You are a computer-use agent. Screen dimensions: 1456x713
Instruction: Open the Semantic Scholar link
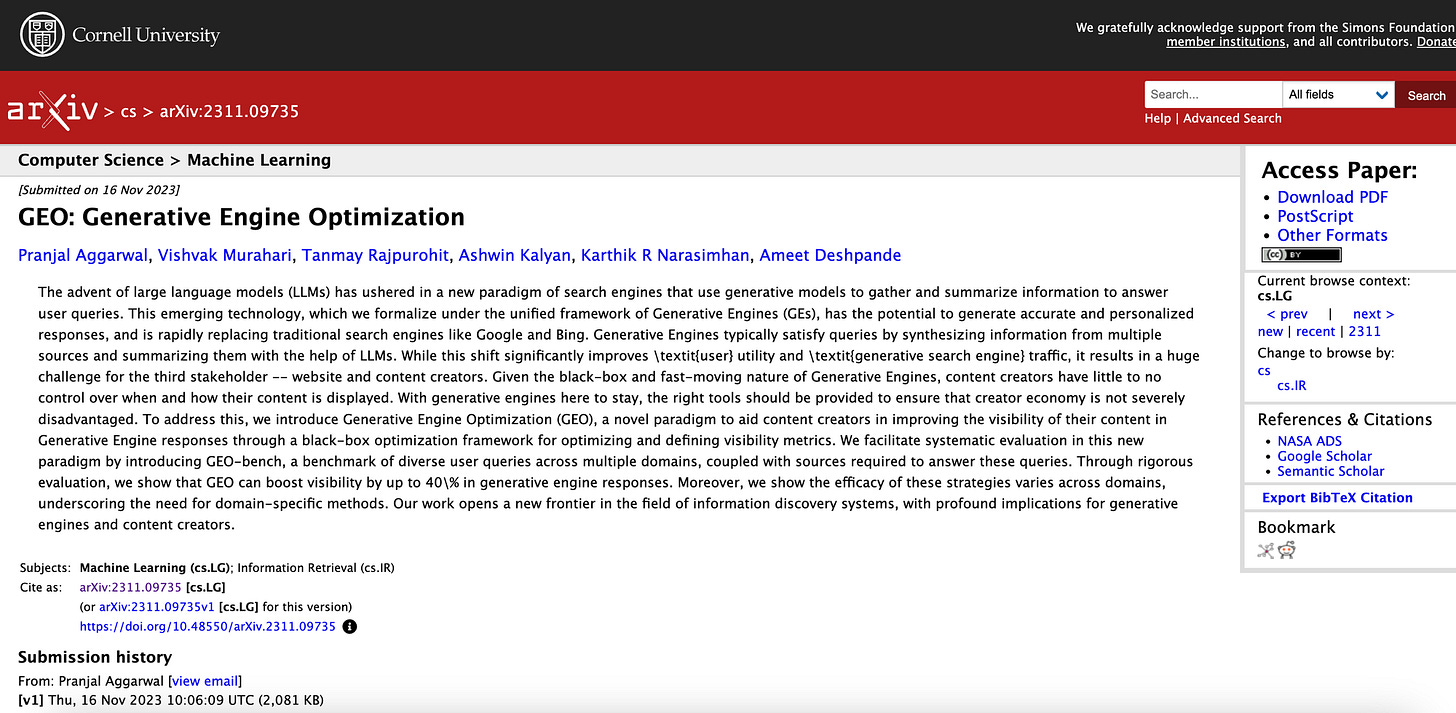(1330, 471)
